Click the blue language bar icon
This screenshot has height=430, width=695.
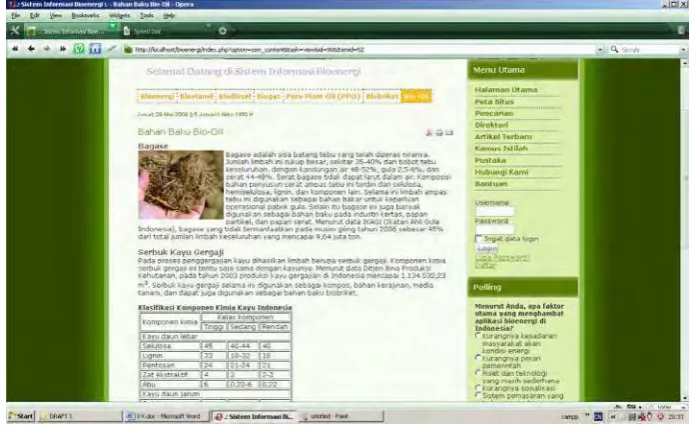coord(598,416)
